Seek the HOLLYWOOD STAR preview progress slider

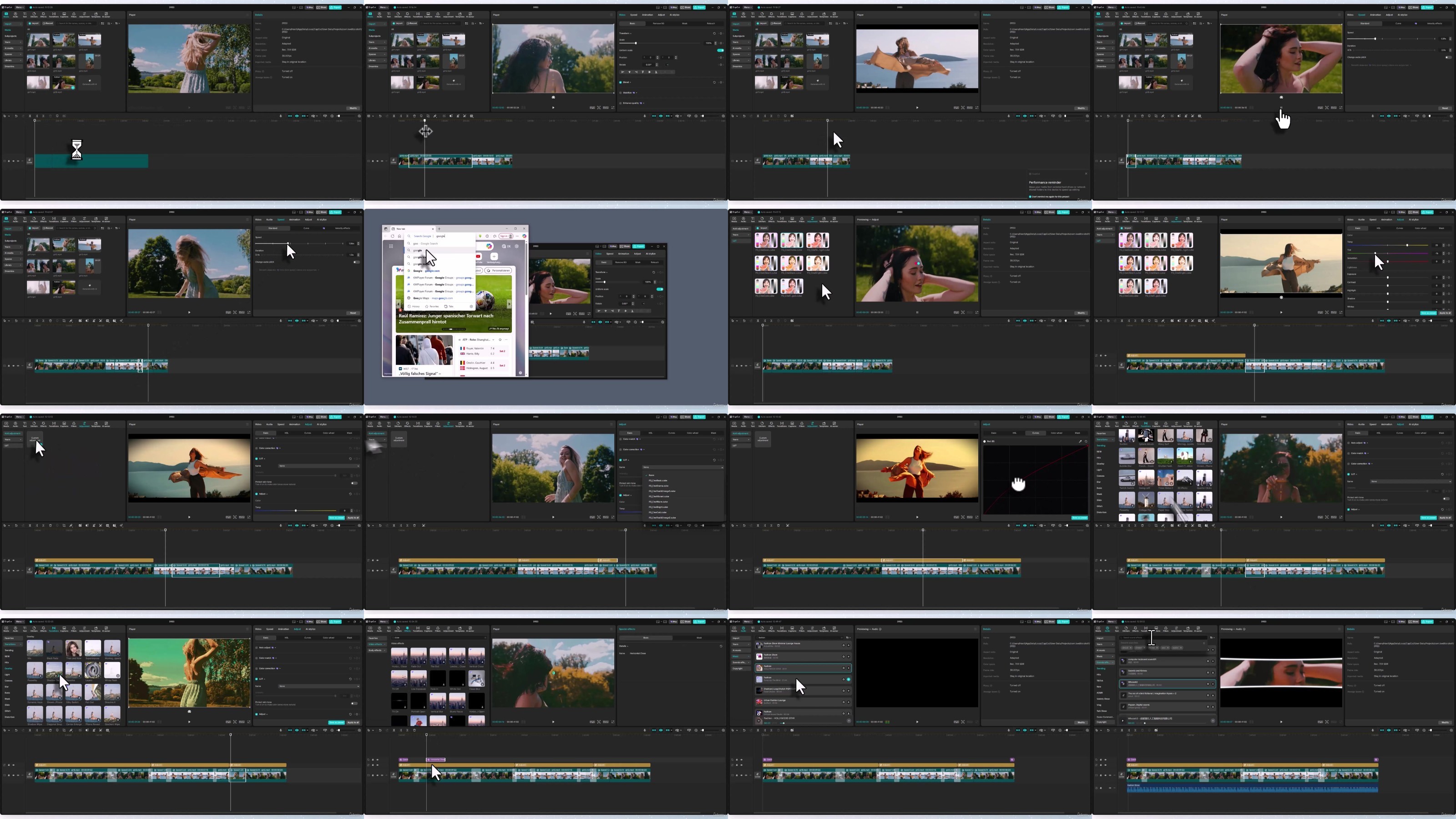(x=811, y=723)
